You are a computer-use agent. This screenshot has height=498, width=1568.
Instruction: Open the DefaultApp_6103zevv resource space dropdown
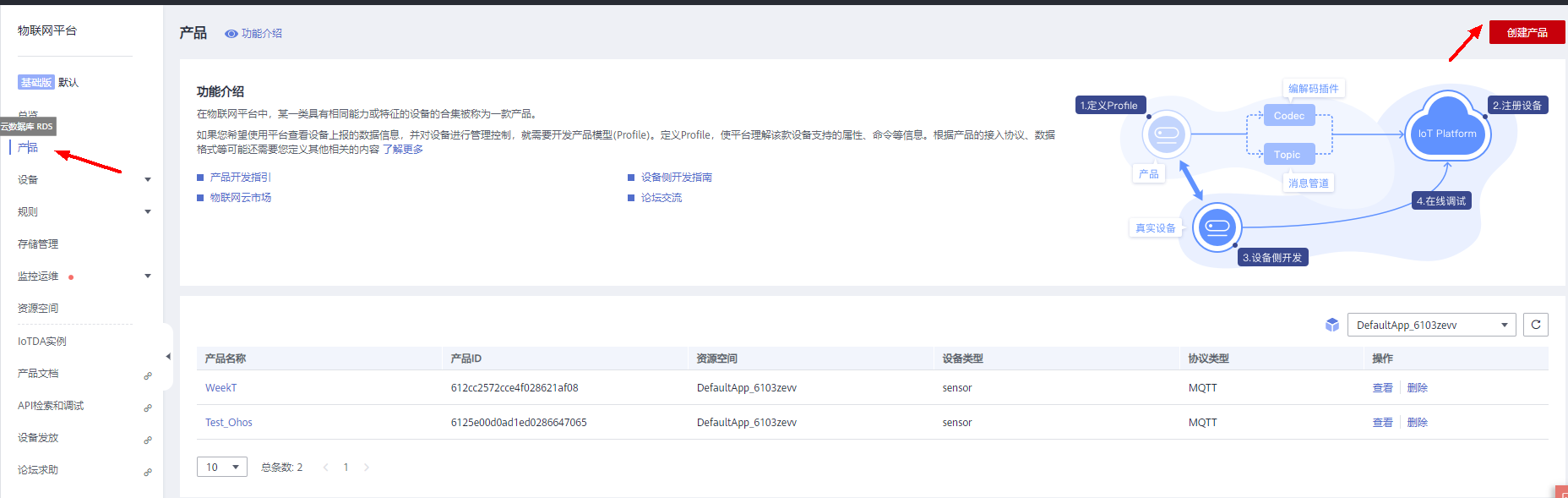point(1431,325)
